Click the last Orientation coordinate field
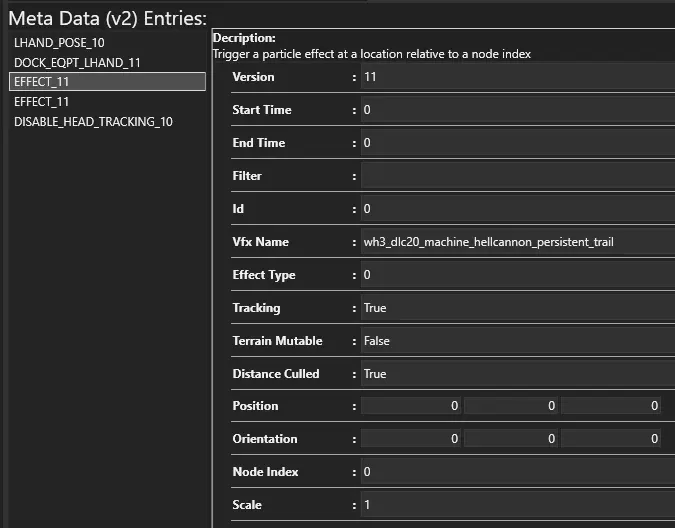Viewport: 675px width, 528px height. coord(611,439)
